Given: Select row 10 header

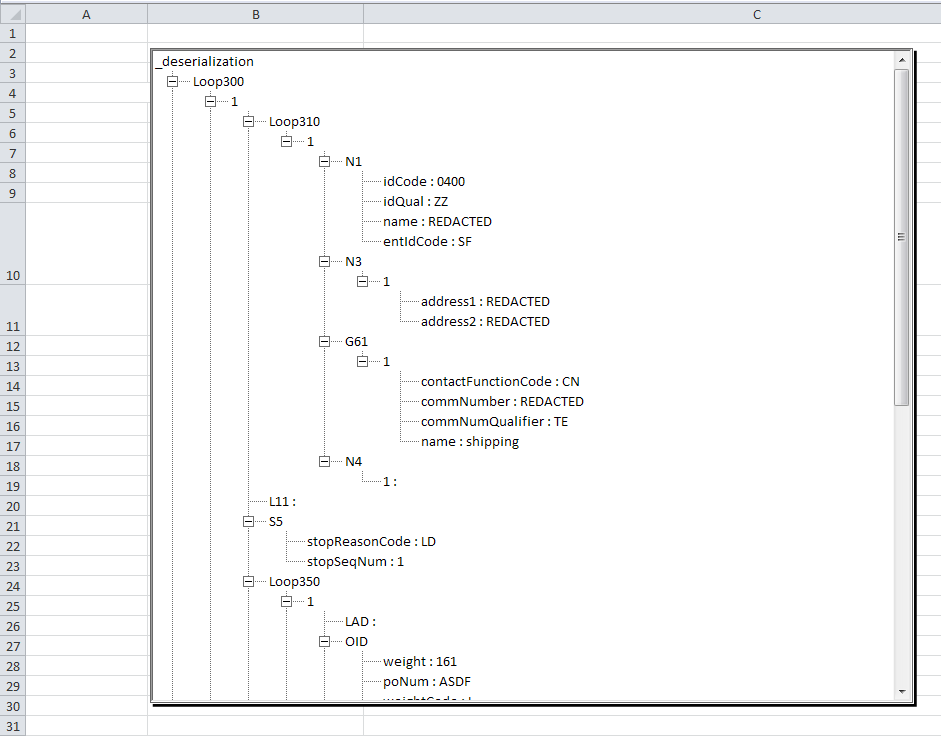Looking at the screenshot, I should 13,243.
